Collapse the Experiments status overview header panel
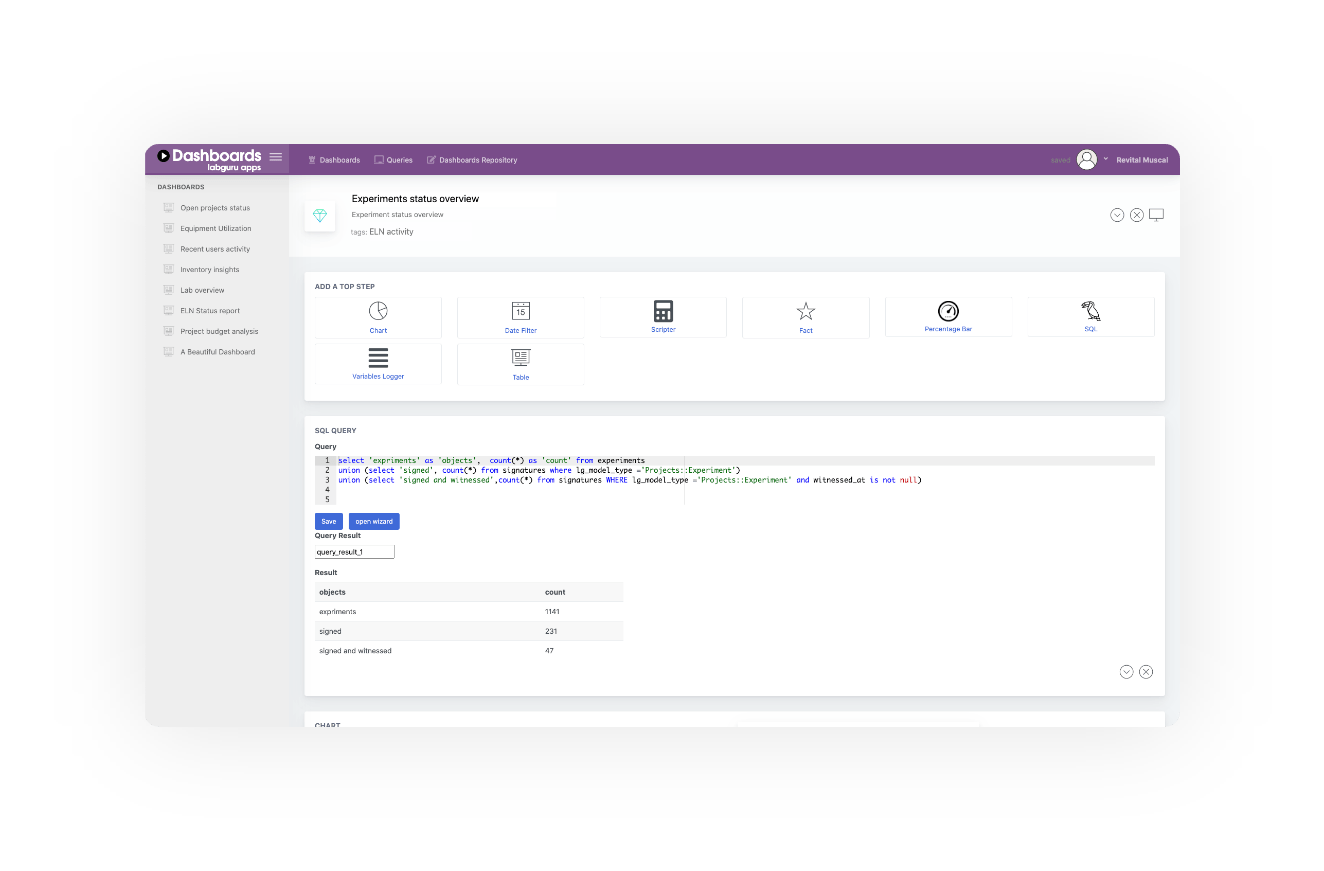This screenshot has height=871, width=1324. point(1117,214)
